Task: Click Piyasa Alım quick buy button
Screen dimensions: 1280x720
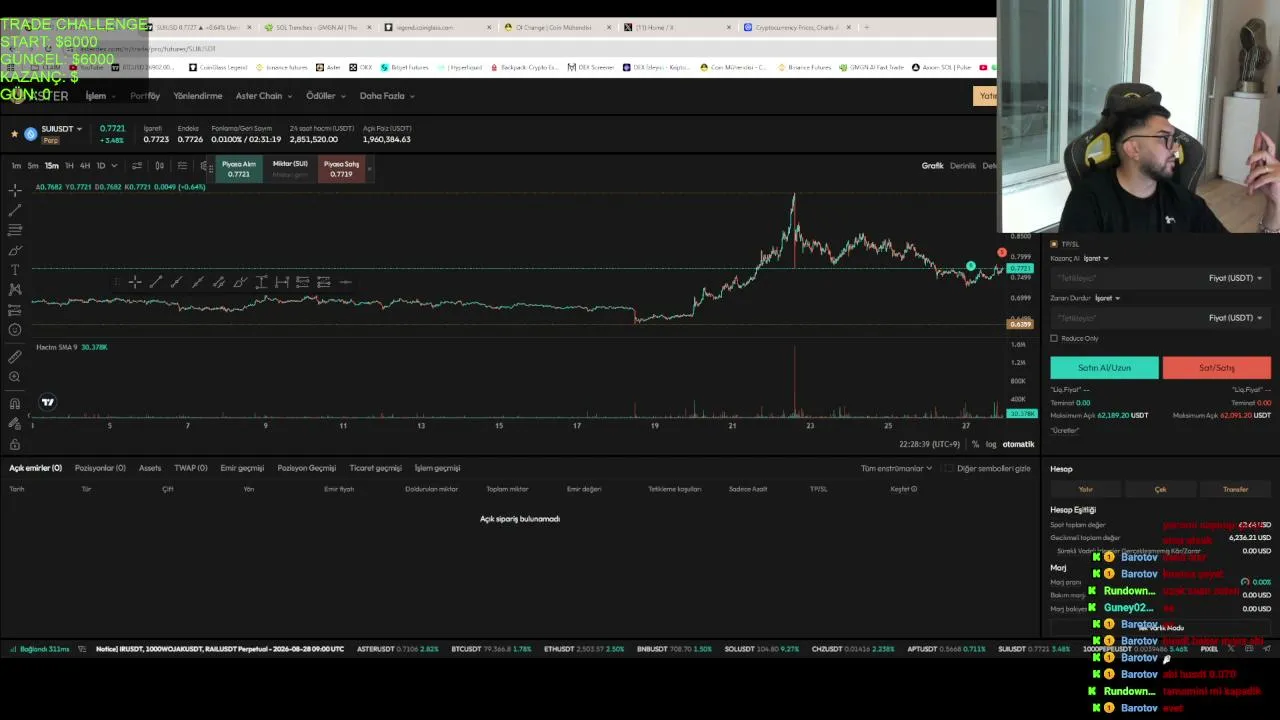Action: click(239, 169)
